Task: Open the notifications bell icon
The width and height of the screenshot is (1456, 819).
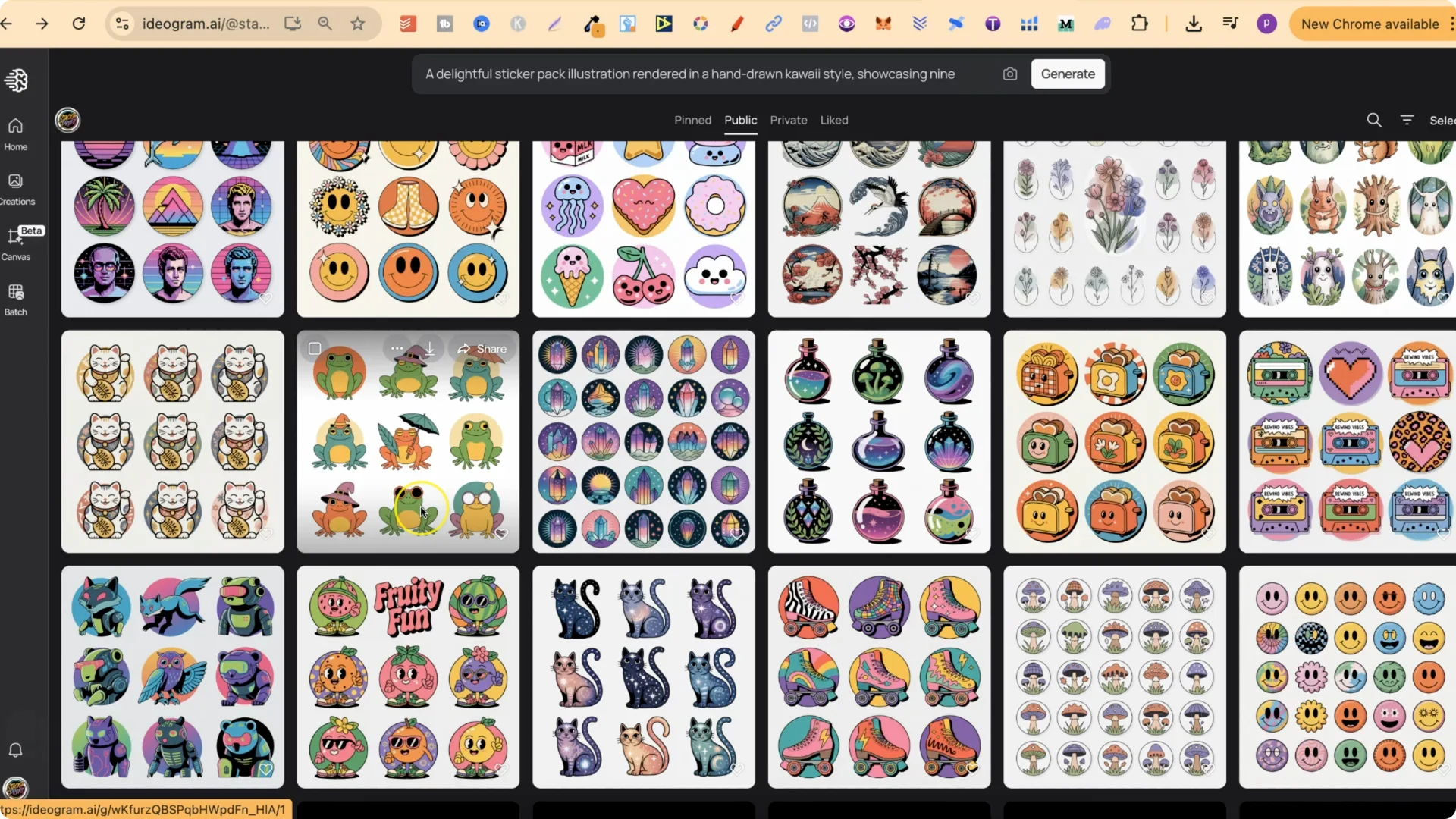Action: [x=15, y=750]
